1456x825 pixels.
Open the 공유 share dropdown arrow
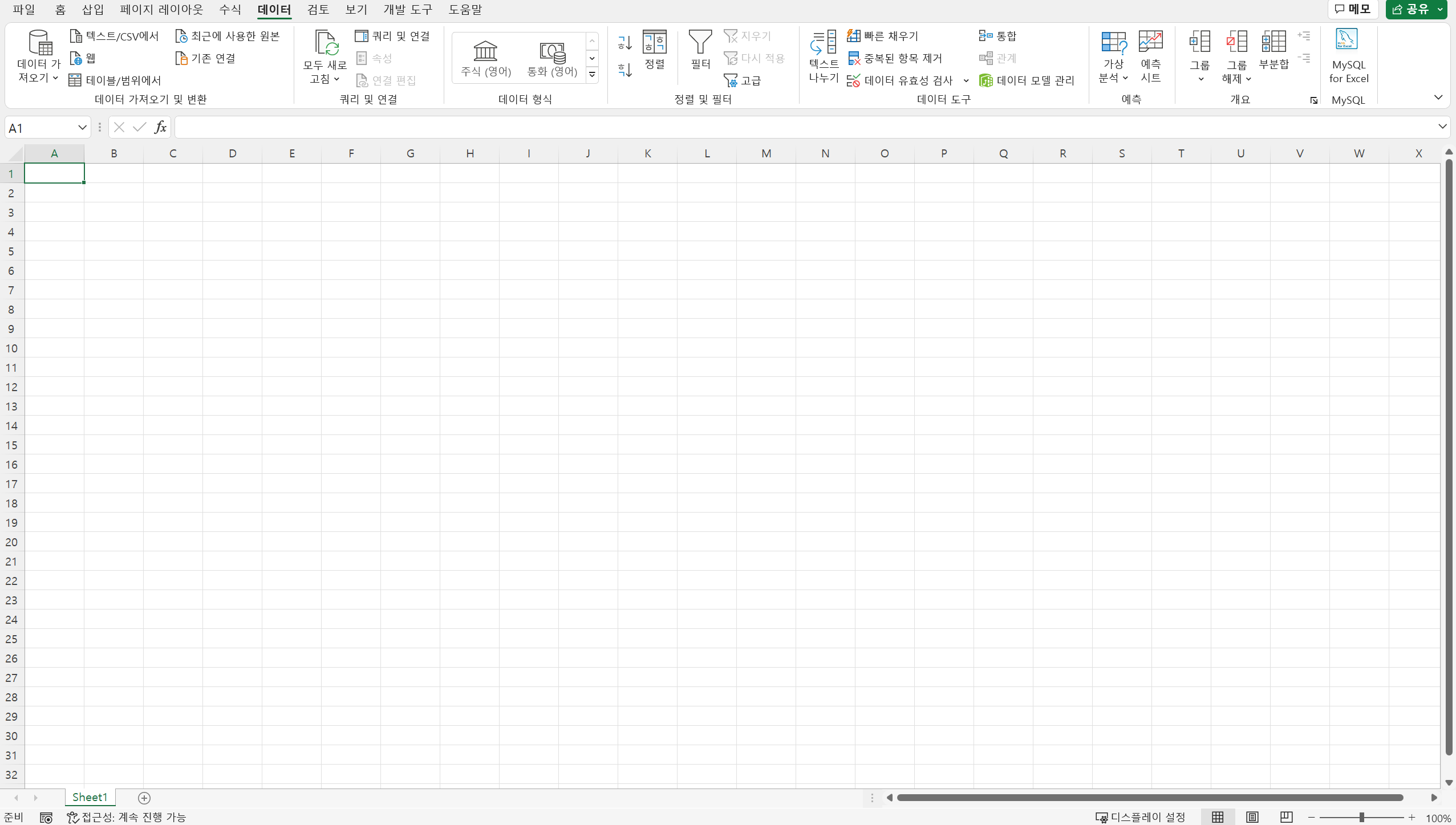click(1440, 9)
